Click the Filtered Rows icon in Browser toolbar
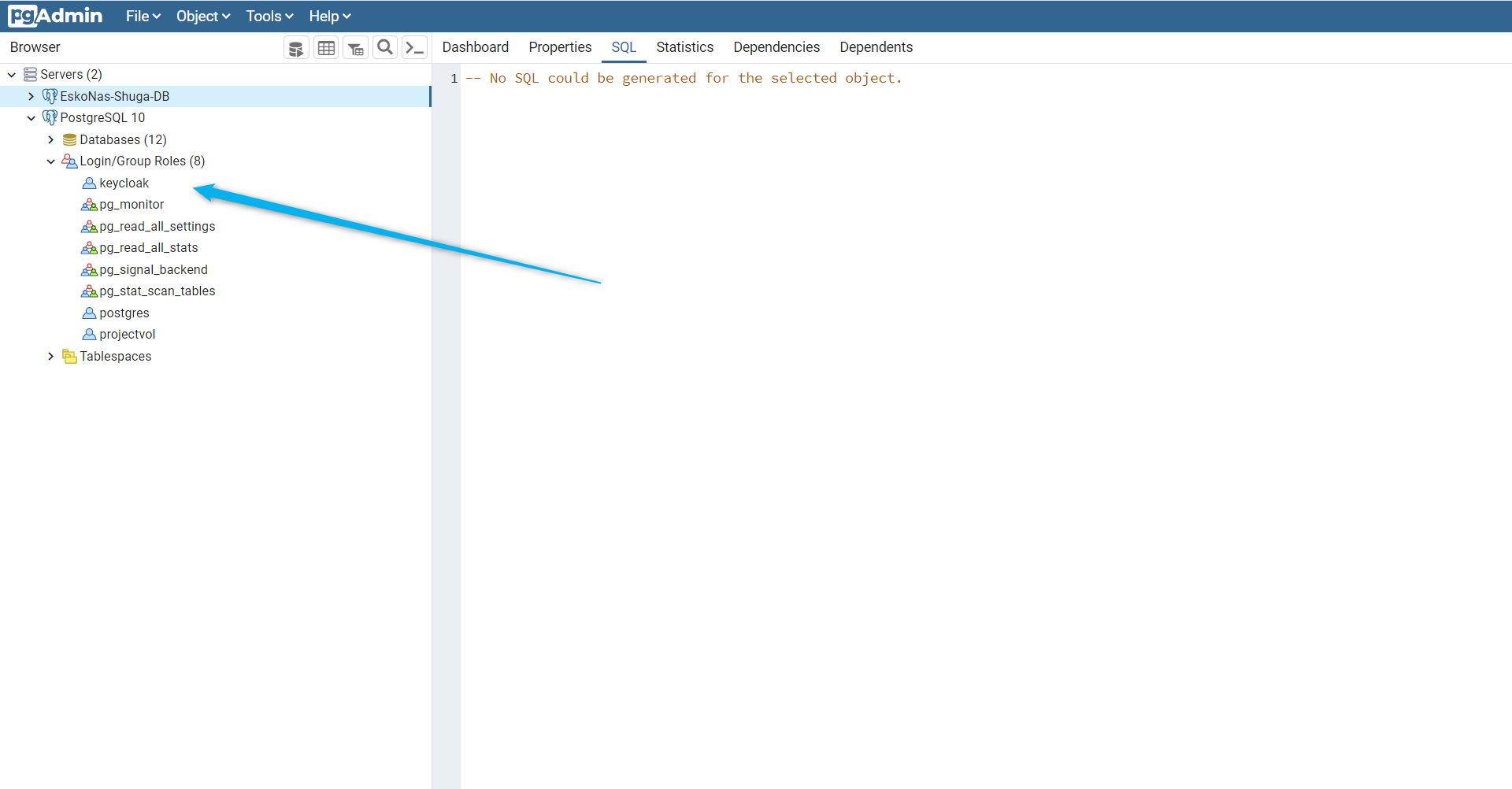The image size is (1512, 789). tap(356, 48)
